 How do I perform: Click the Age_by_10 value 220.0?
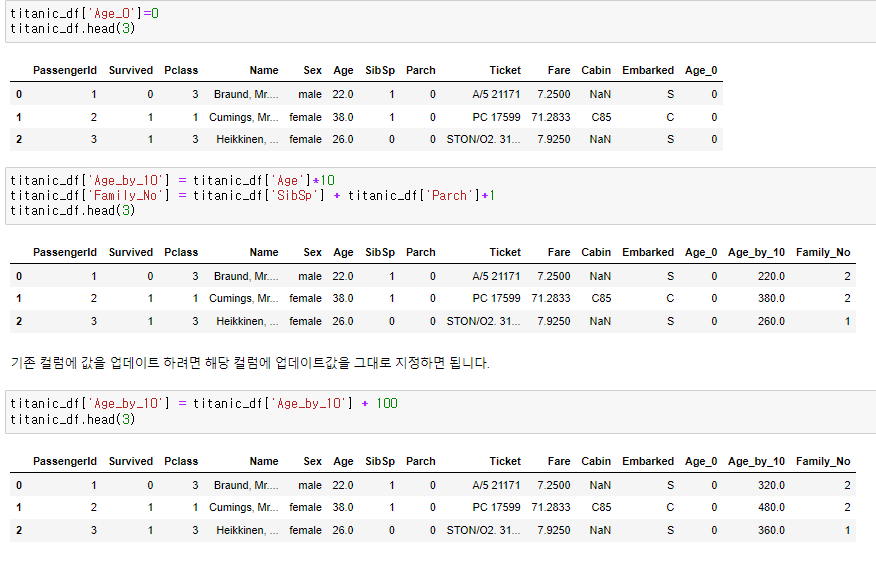pos(771,276)
